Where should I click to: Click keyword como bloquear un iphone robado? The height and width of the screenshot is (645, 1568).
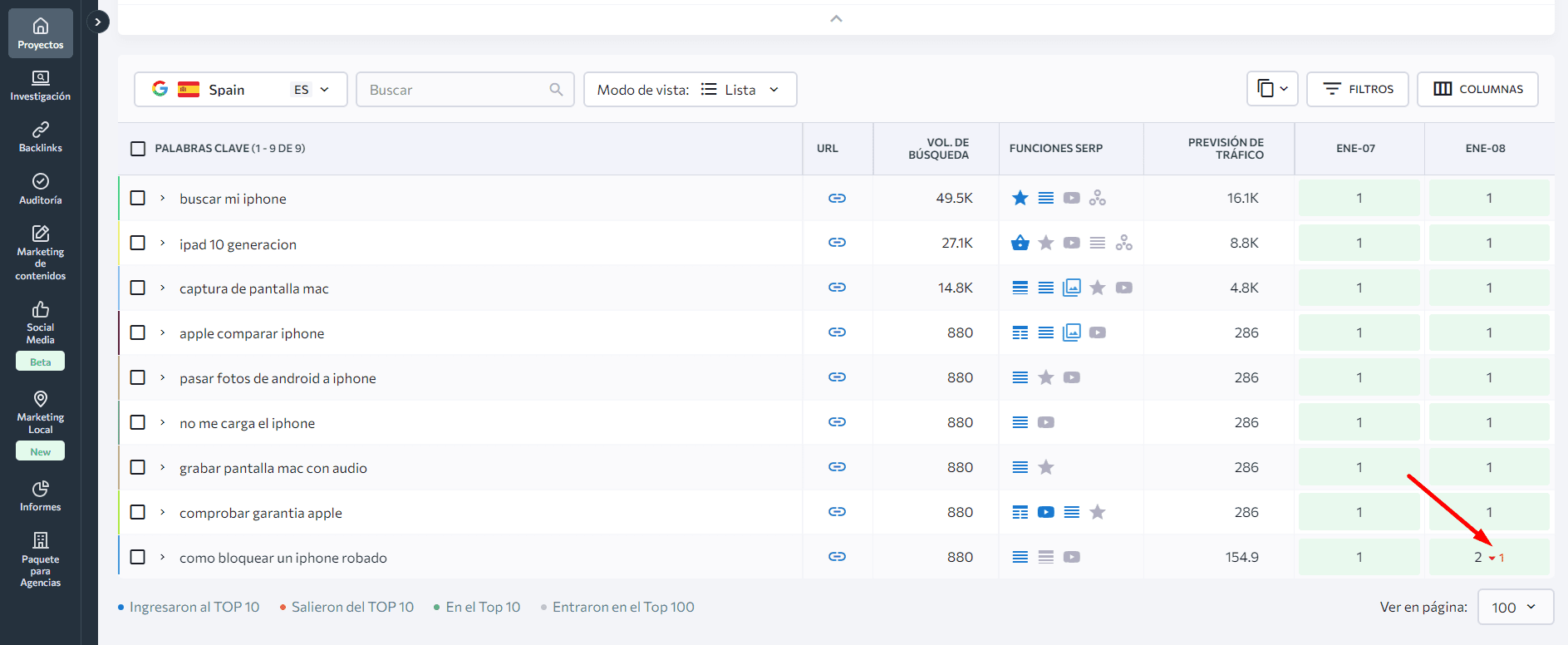tap(283, 558)
